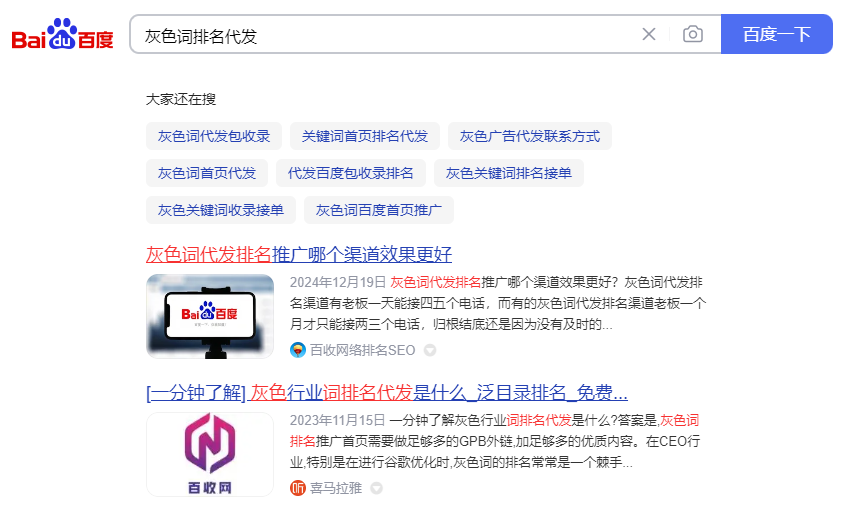This screenshot has width=845, height=520.
Task: Click the Baidu logo
Action: pyautogui.click(x=63, y=34)
